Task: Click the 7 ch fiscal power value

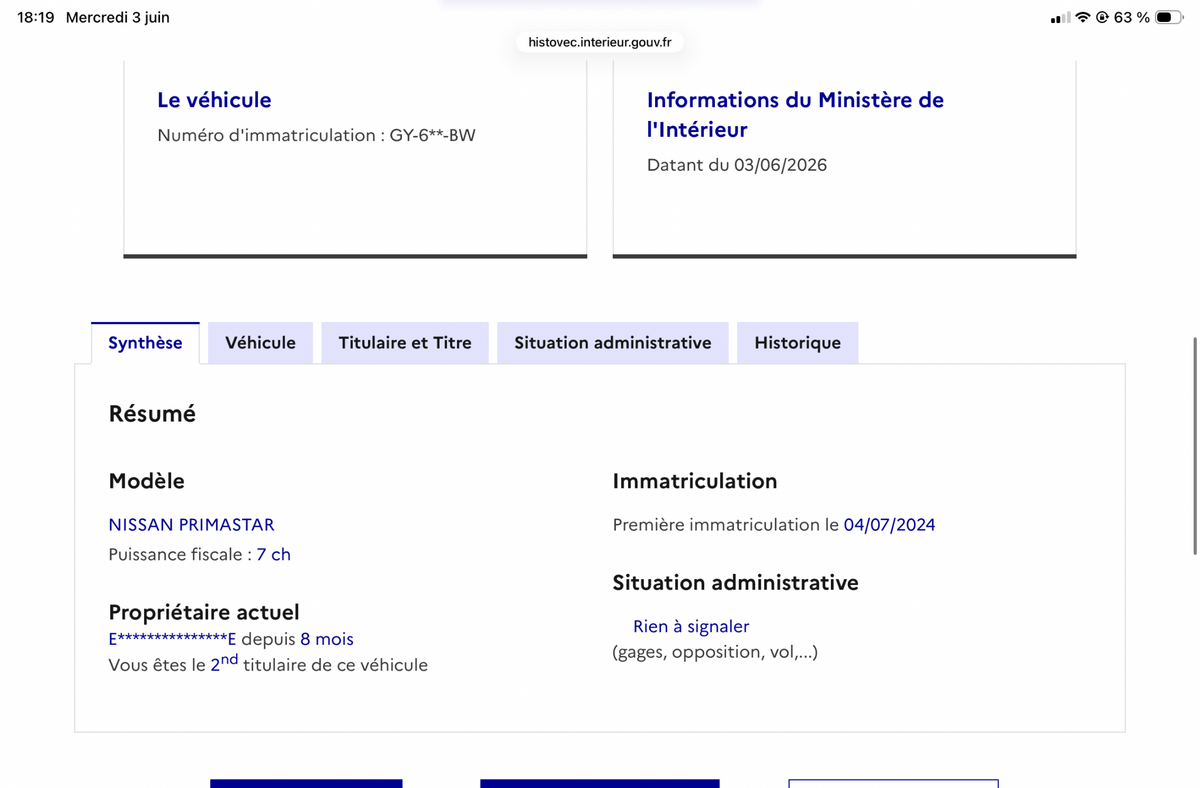Action: 274,554
